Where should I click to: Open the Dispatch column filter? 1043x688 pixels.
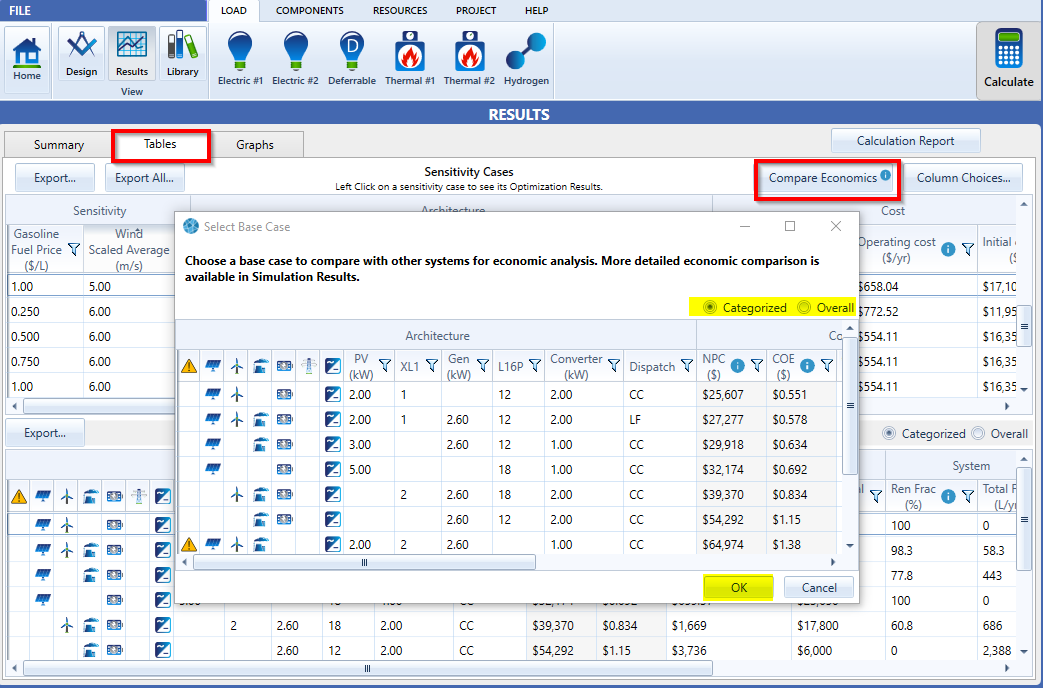(x=687, y=366)
